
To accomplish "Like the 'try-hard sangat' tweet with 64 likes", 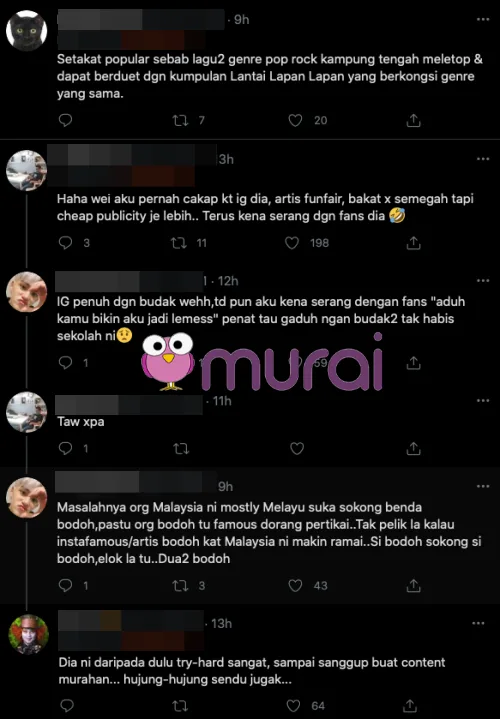I will (293, 706).
